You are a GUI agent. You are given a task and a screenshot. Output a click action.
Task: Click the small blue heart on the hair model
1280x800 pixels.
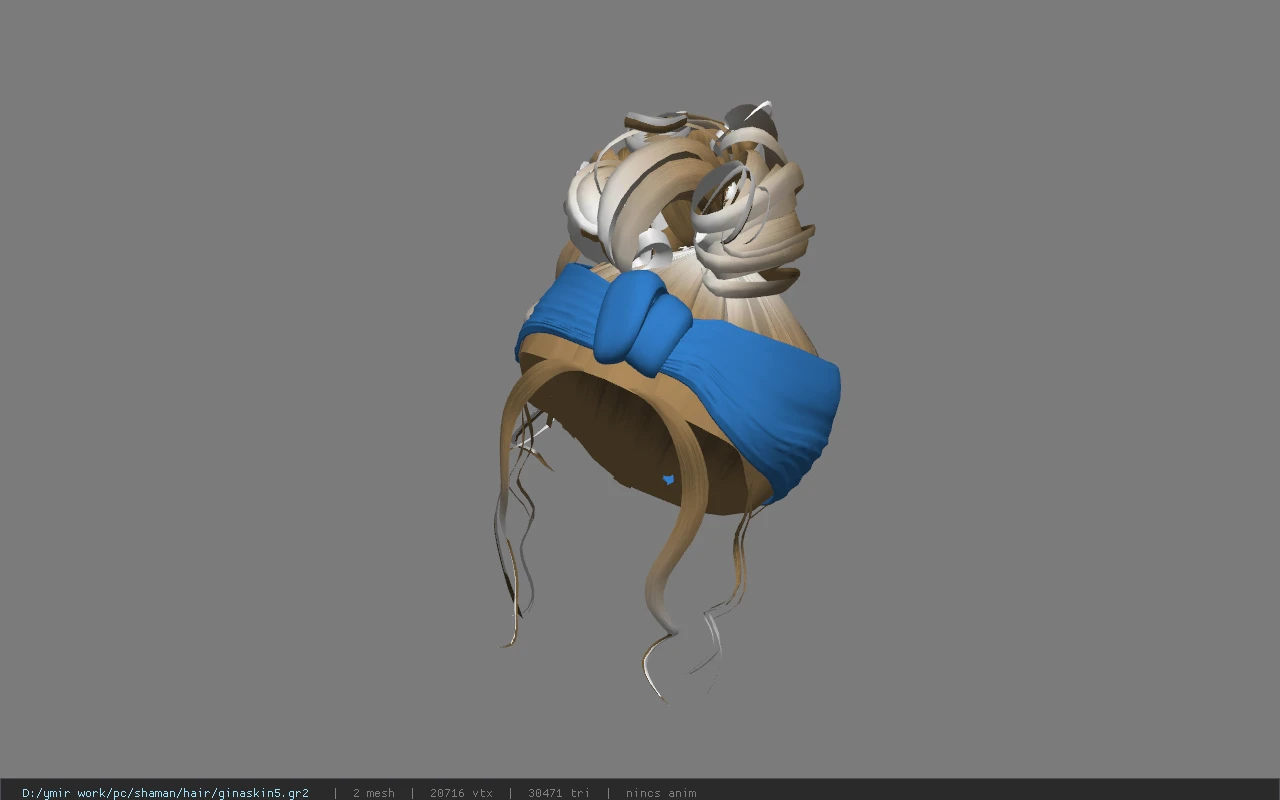pos(668,481)
